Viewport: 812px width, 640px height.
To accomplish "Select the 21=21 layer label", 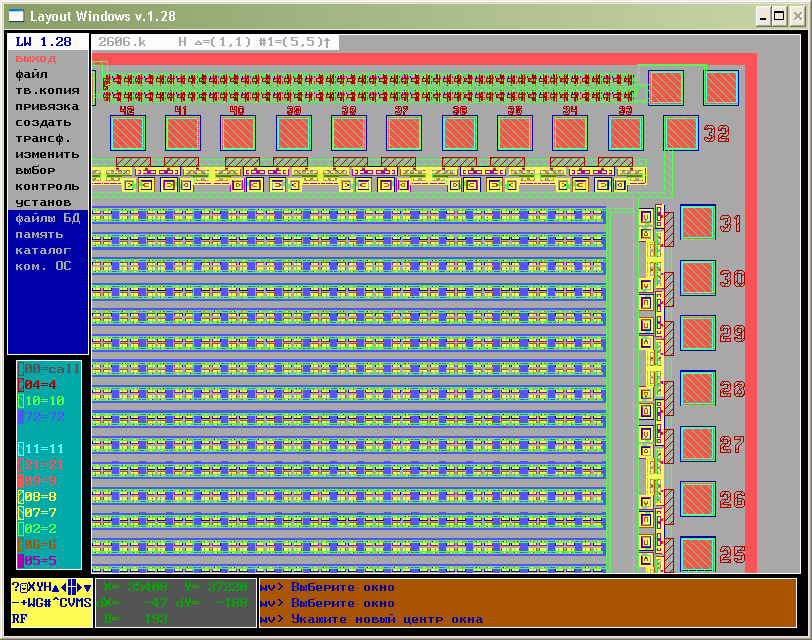I will [45, 465].
